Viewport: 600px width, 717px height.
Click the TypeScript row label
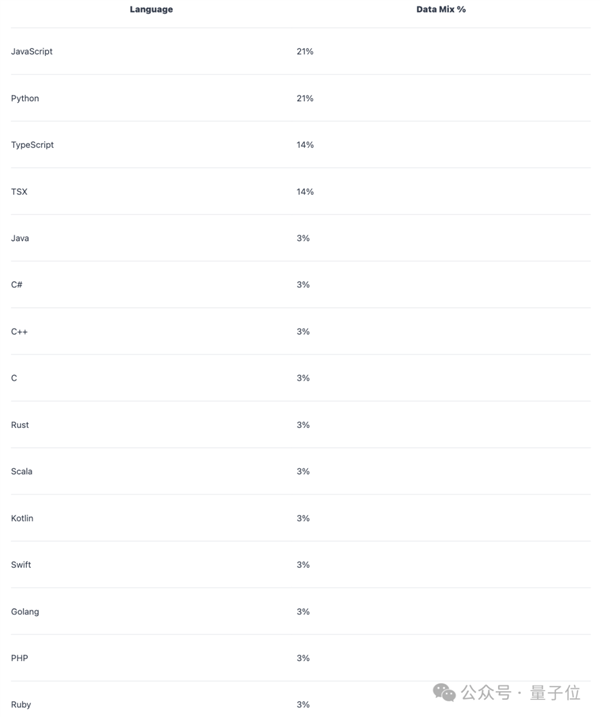(33, 145)
